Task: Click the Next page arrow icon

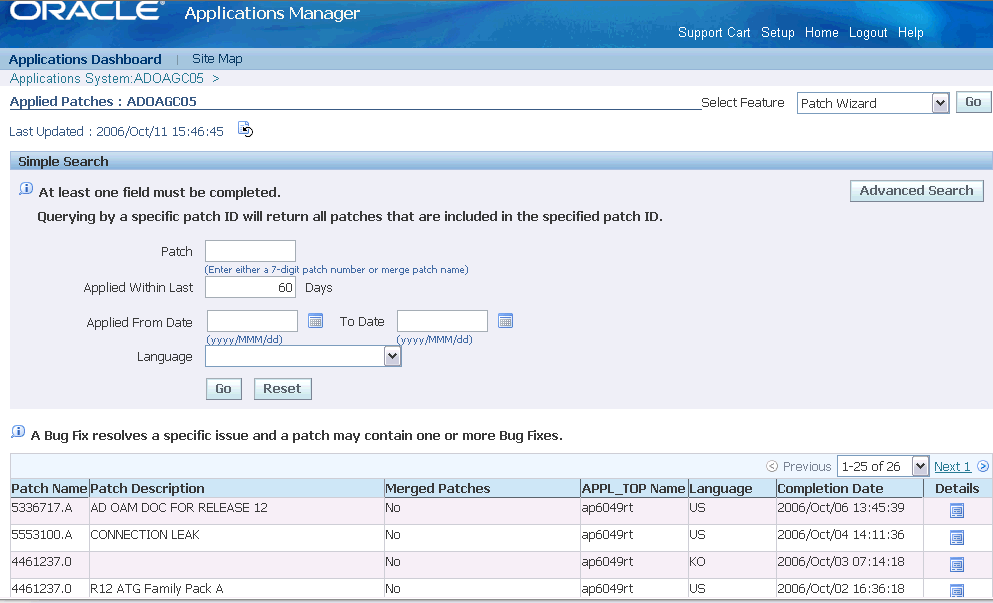Action: coord(983,466)
